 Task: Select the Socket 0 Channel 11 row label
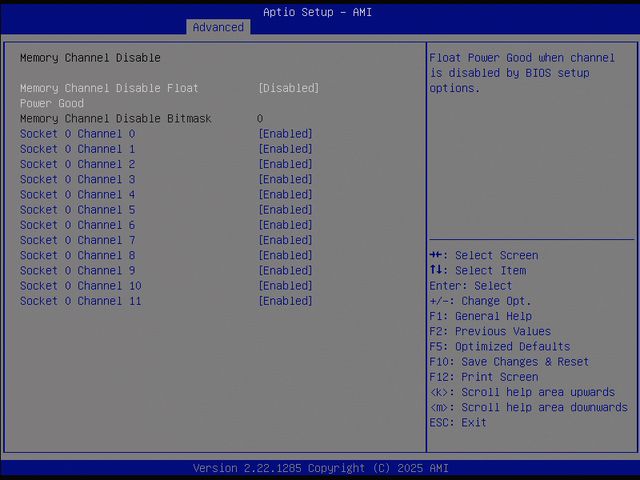point(81,301)
